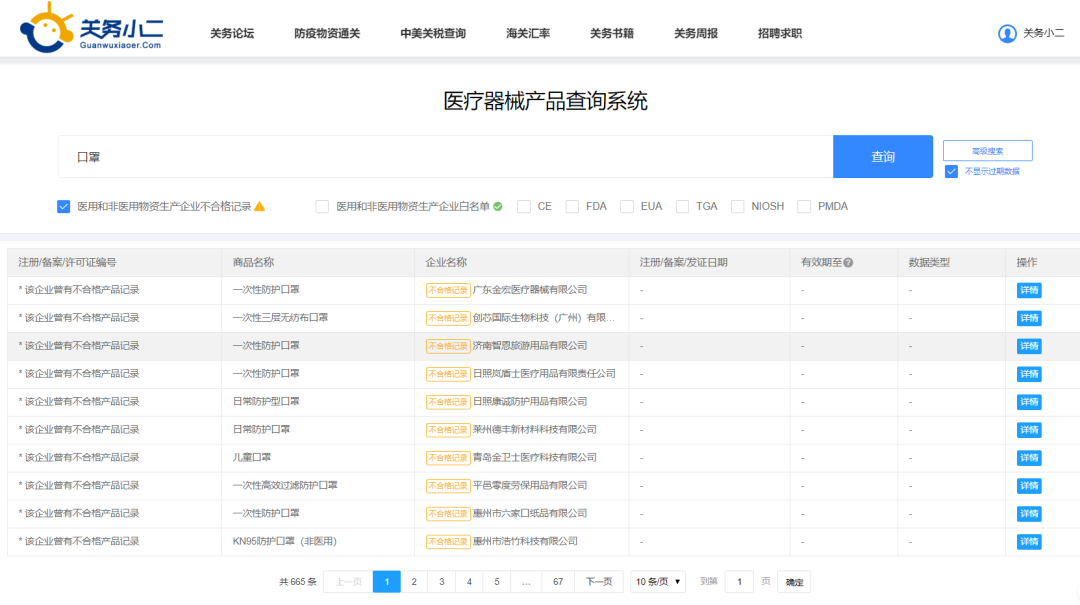Click product name KN95防护口罩 (非医用)

(x=284, y=542)
